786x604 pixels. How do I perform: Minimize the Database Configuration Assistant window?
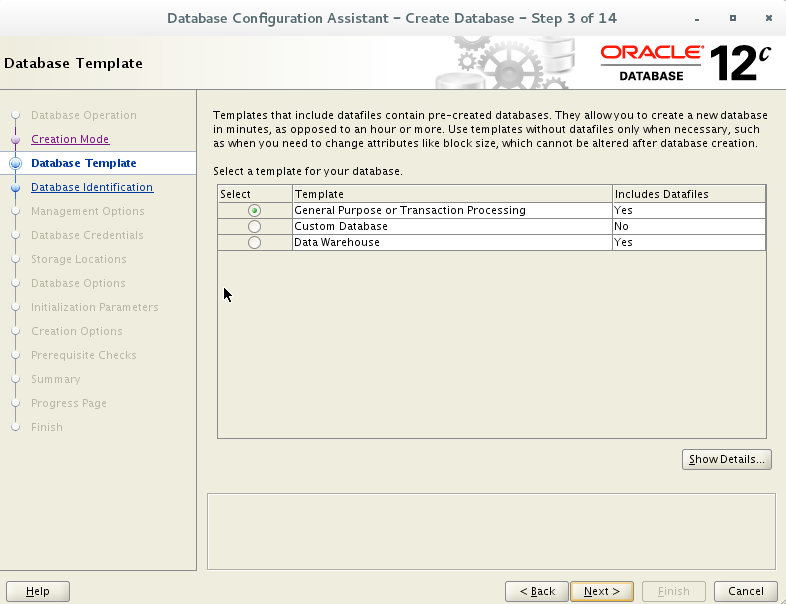(697, 19)
